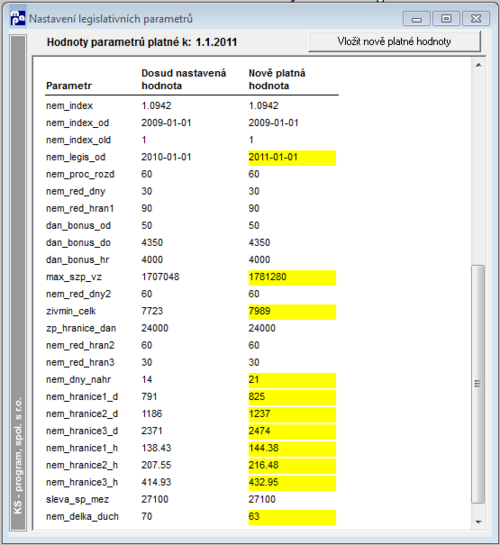Click the Parametr column header

point(69,86)
